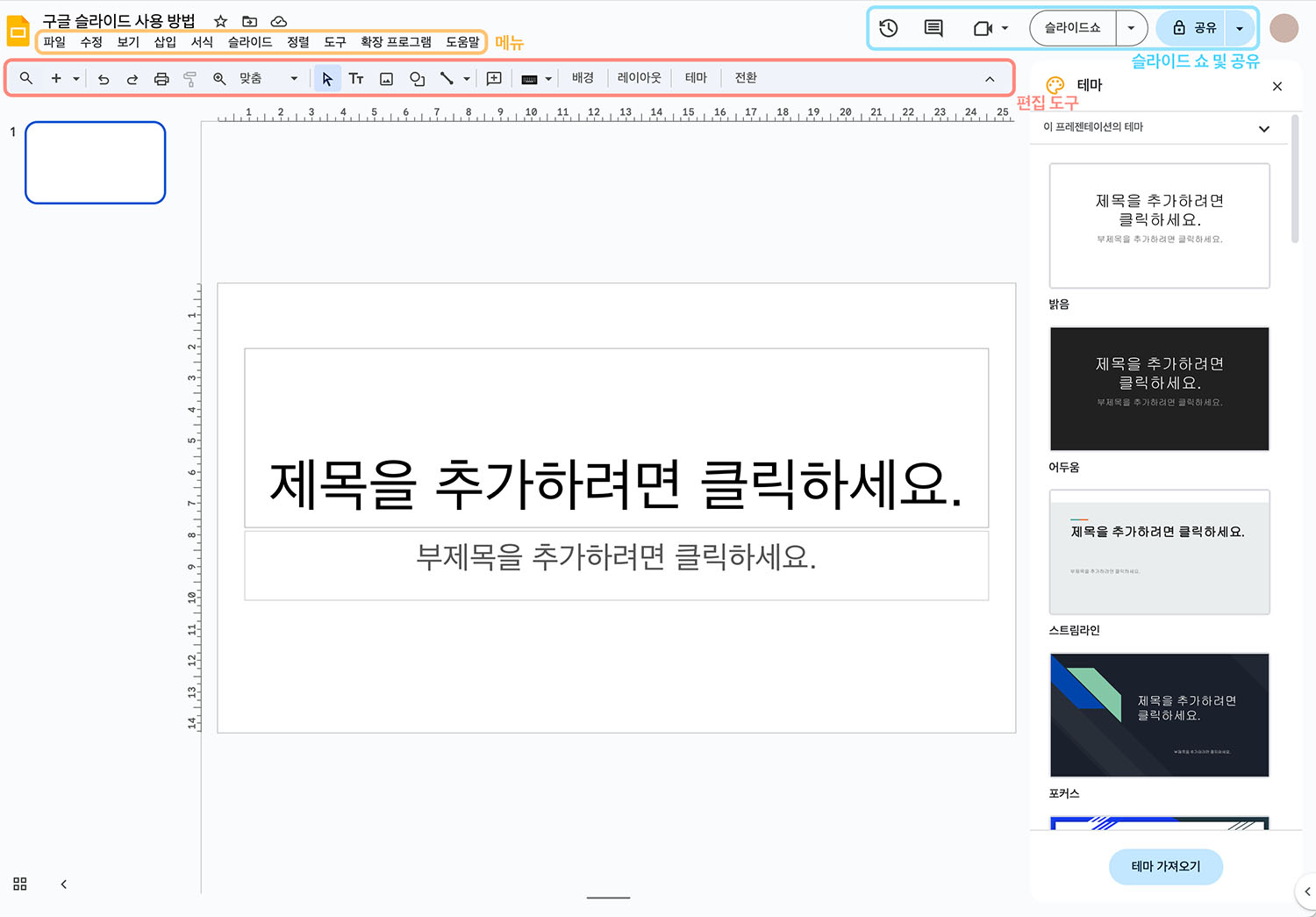Select the 스트림라인 theme thumbnail

pyautogui.click(x=1160, y=552)
